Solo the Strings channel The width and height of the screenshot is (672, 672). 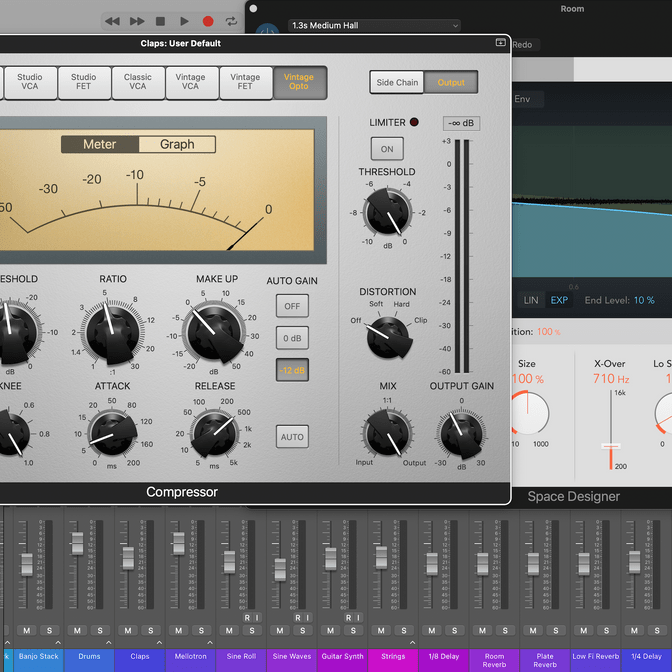(404, 630)
